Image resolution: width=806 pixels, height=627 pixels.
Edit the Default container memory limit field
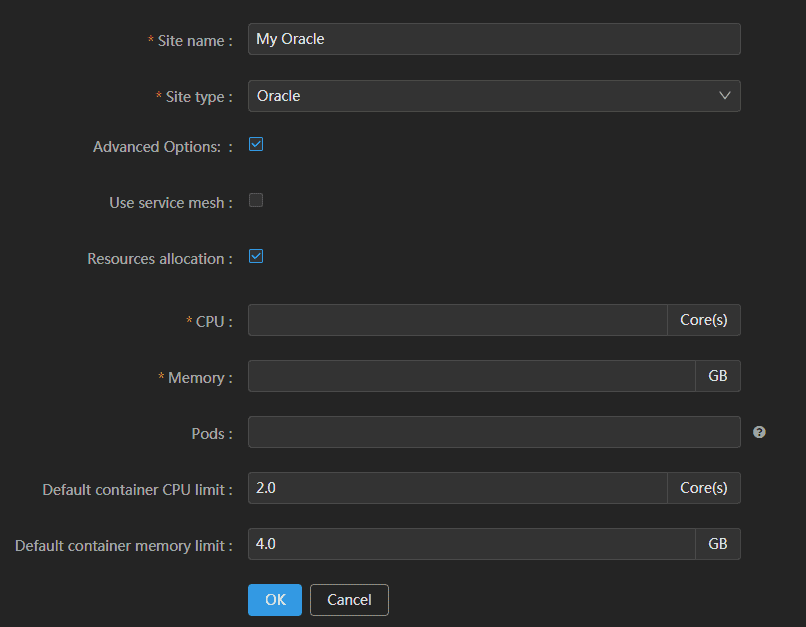coord(471,544)
